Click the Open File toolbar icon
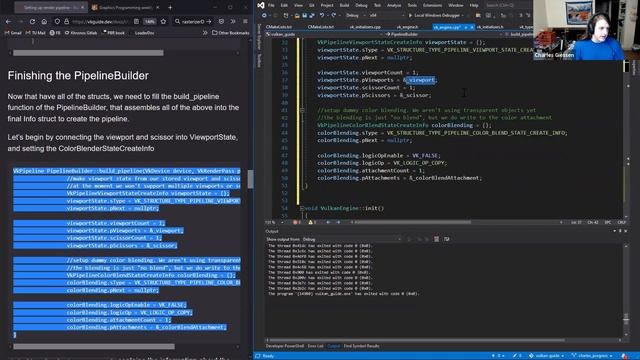This screenshot has height=360, width=640. tap(297, 16)
